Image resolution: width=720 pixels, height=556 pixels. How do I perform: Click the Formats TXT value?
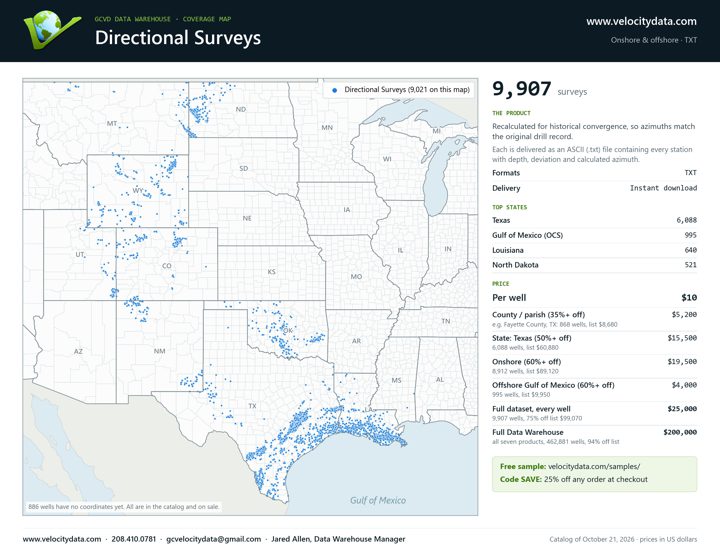pyautogui.click(x=690, y=173)
